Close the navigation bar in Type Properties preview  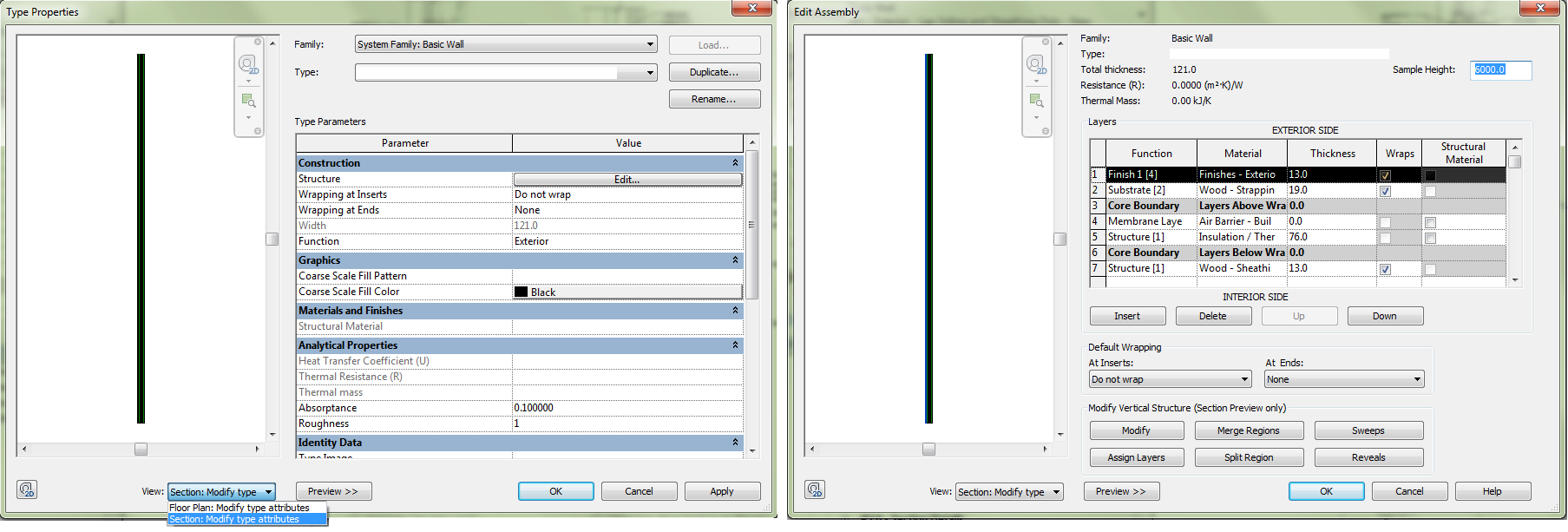point(258,42)
